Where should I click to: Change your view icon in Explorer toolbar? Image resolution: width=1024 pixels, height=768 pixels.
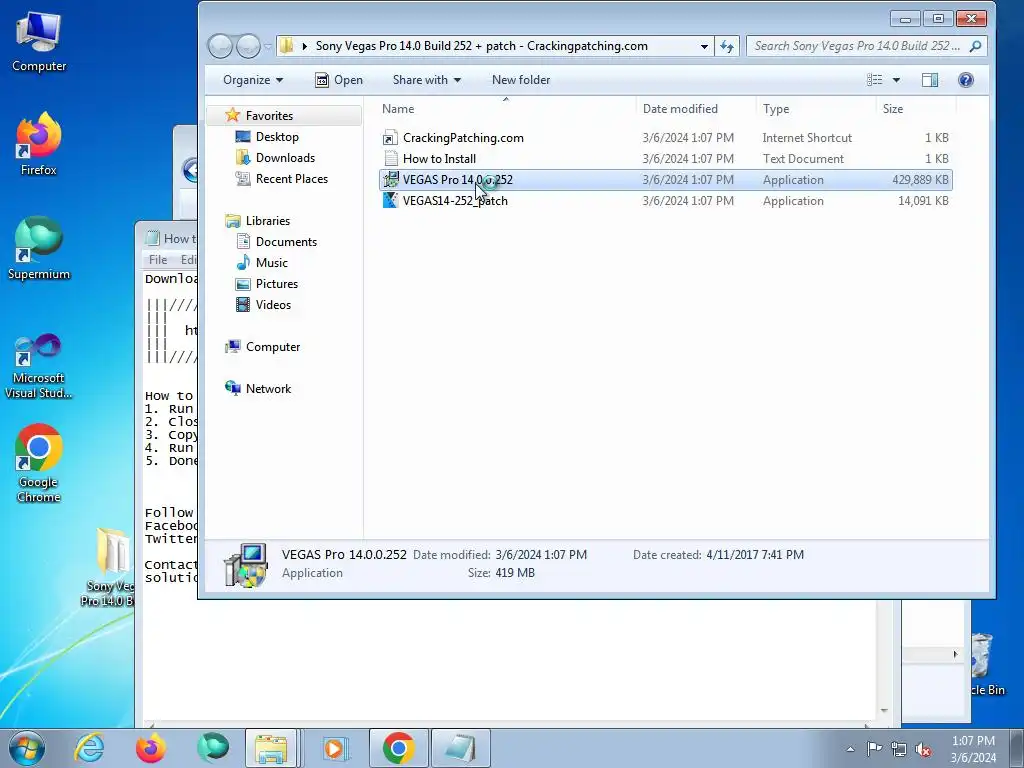point(874,80)
